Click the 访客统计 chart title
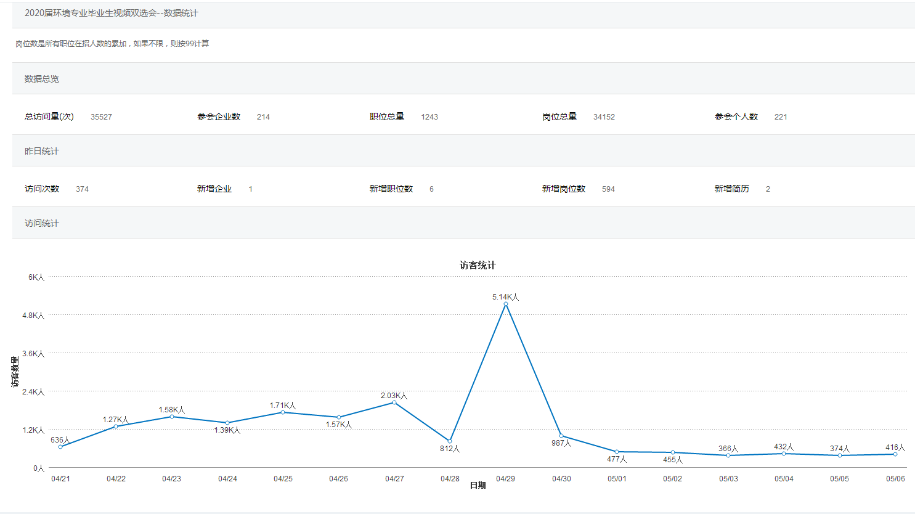The image size is (915, 514). click(x=477, y=265)
